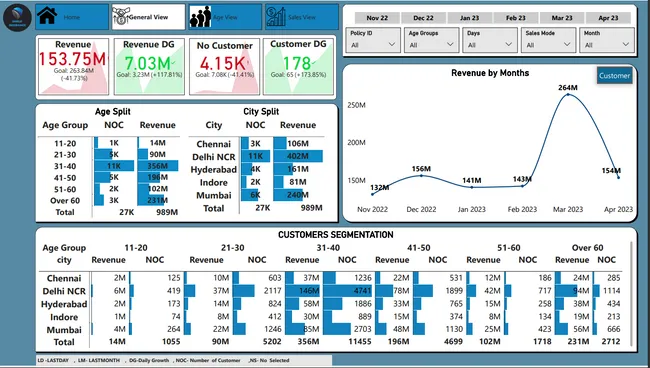Click the 4741 NOC cell in segmentation table
The image size is (650, 368).
click(348, 291)
